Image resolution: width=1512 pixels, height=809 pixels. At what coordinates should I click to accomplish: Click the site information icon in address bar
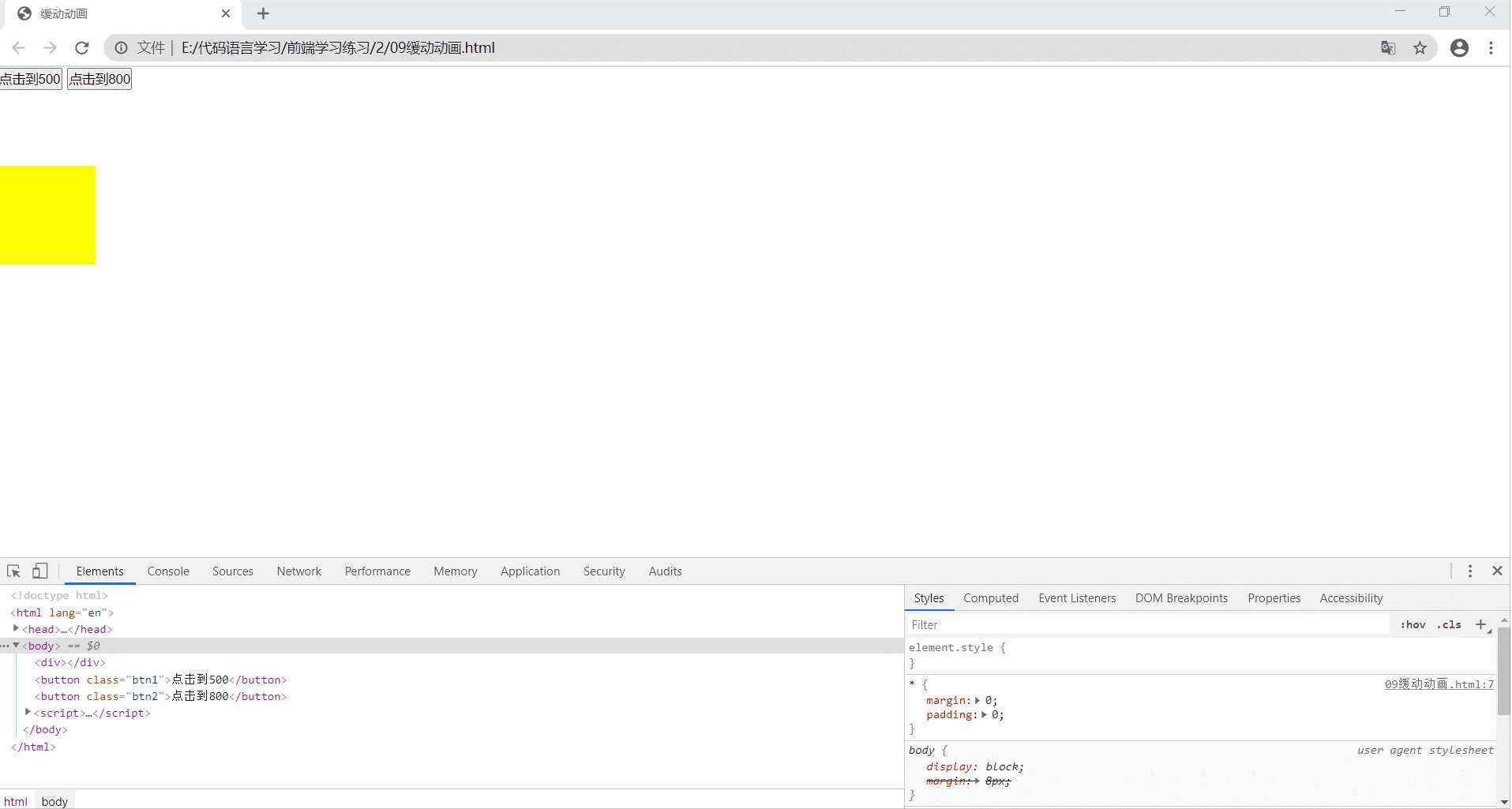[121, 48]
